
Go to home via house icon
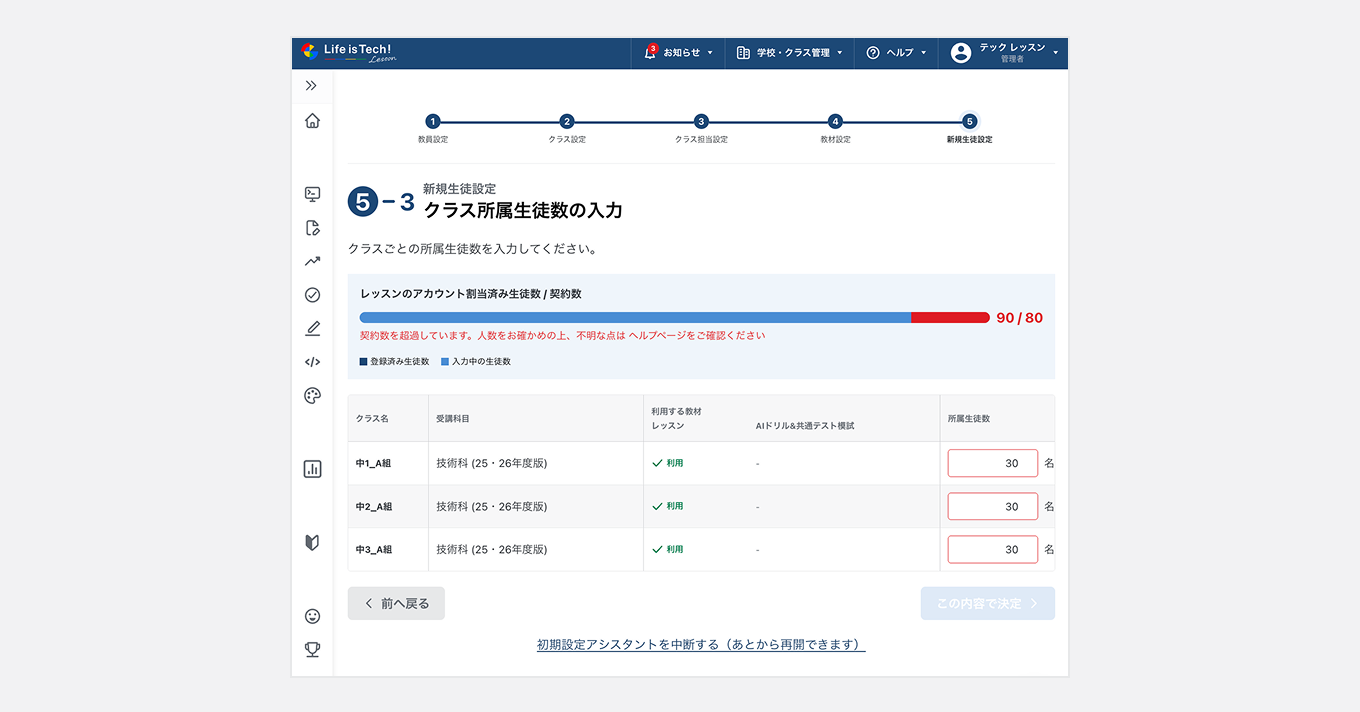click(312, 121)
